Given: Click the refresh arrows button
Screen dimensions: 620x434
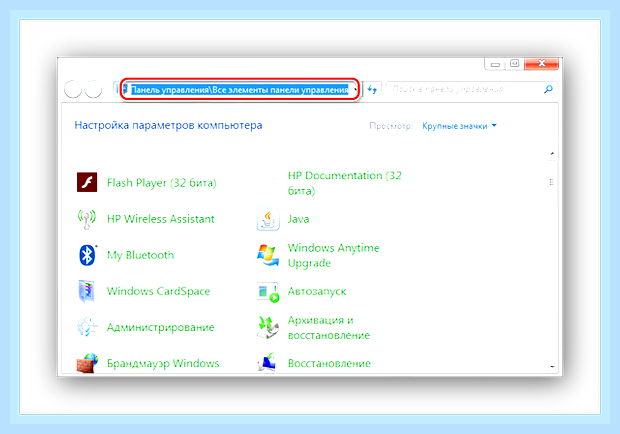Looking at the screenshot, I should pyautogui.click(x=372, y=90).
